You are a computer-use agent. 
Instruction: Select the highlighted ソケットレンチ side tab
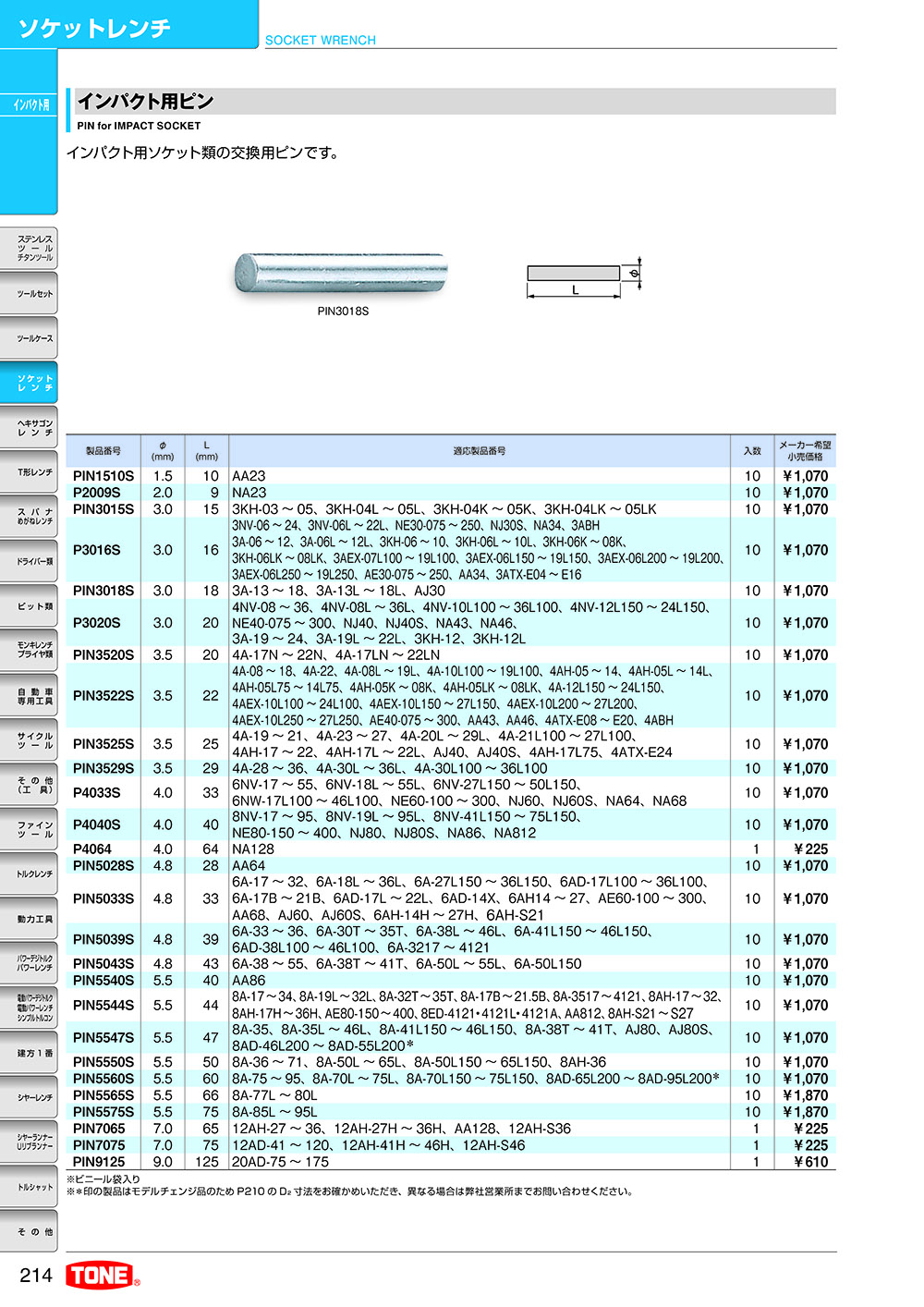pyautogui.click(x=30, y=383)
